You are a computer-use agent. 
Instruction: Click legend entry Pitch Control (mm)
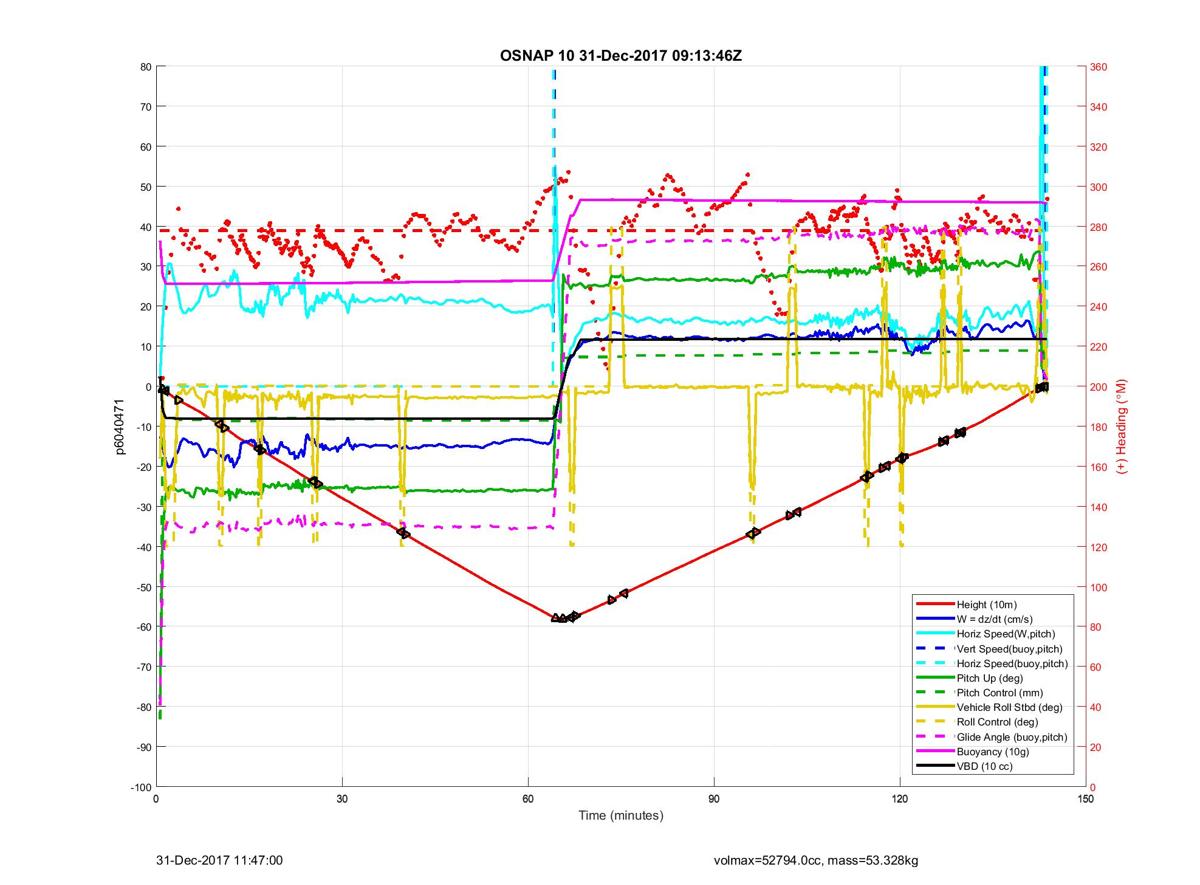tap(1001, 693)
